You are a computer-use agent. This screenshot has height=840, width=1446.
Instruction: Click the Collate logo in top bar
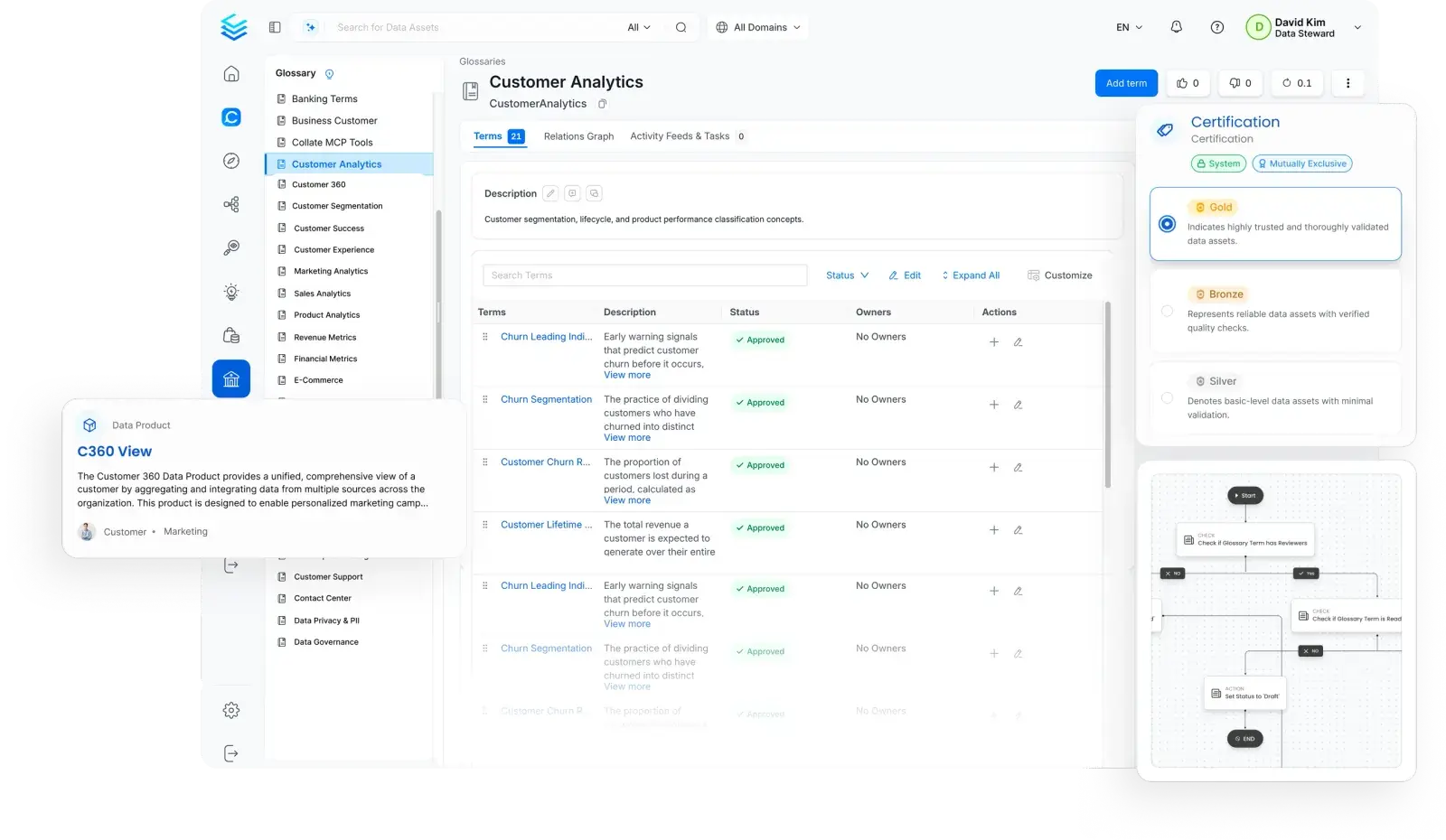233,27
